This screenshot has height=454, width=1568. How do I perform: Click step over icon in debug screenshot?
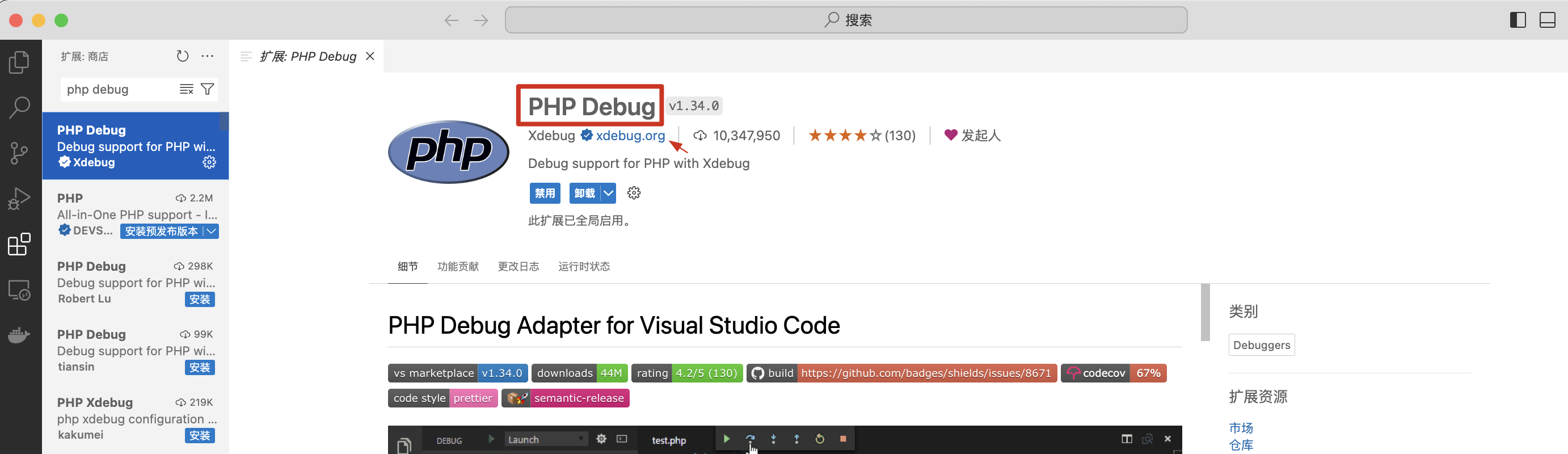pos(750,438)
